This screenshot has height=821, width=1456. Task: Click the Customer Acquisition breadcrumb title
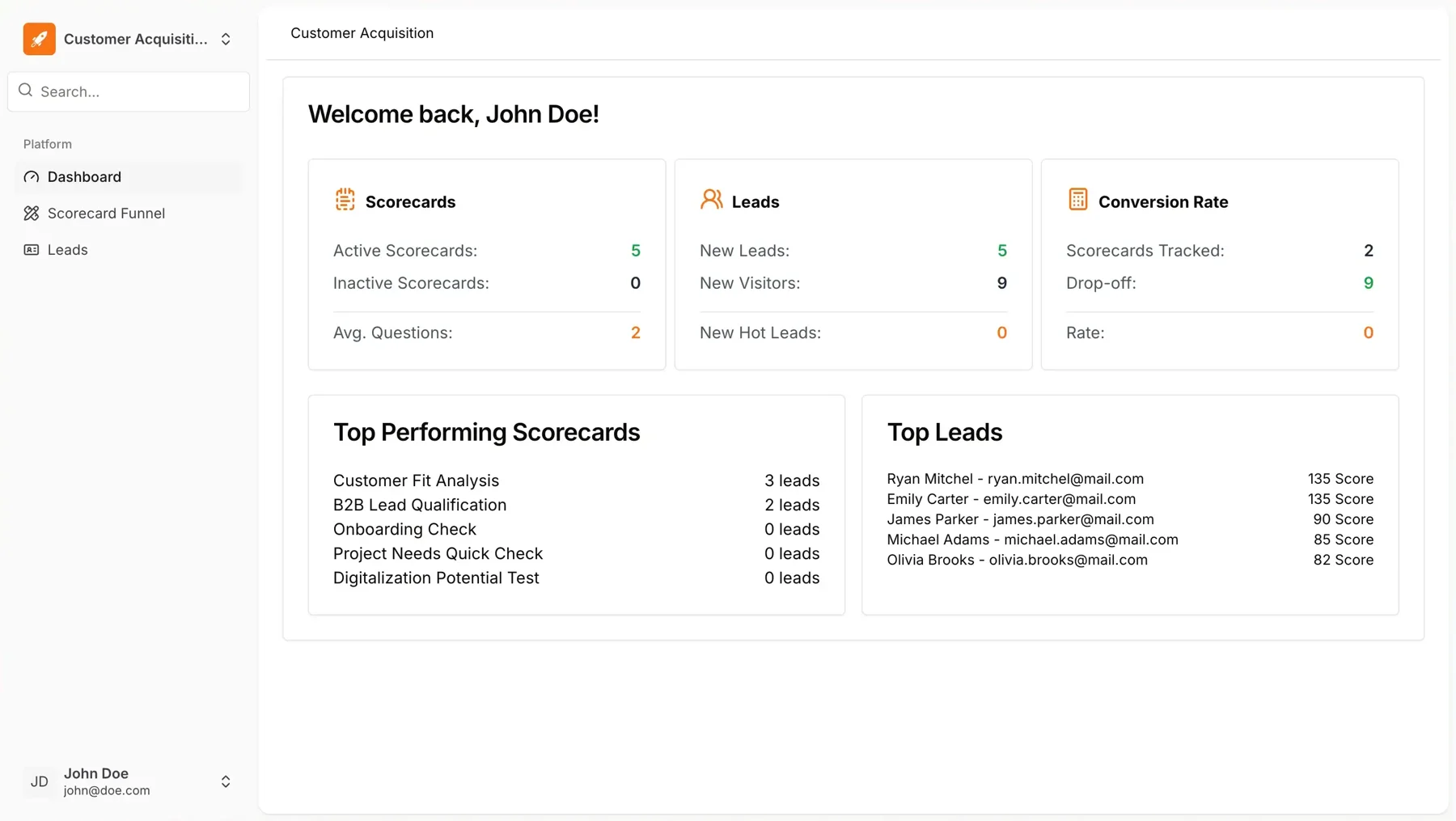[362, 33]
